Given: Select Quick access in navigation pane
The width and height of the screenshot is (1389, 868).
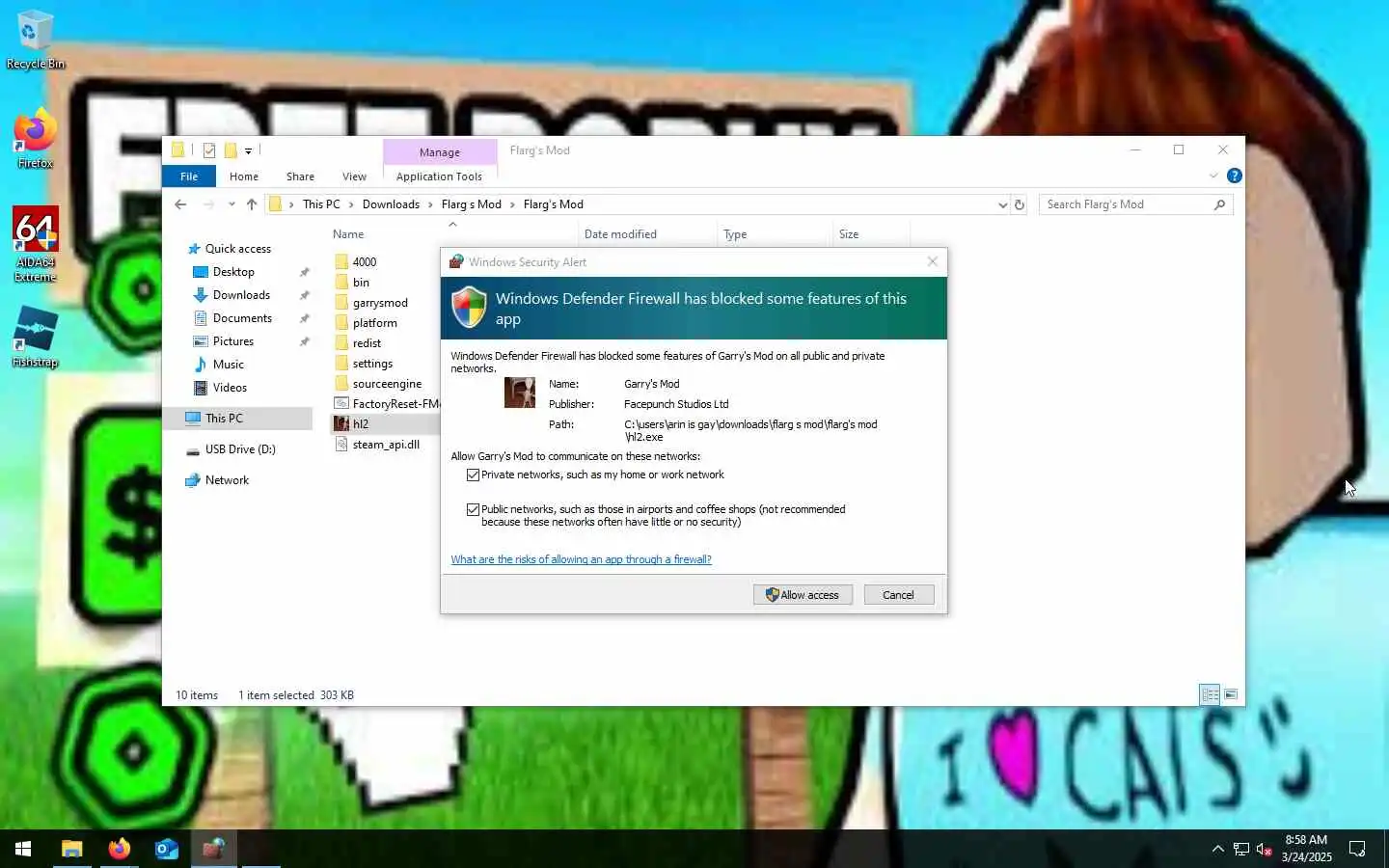Looking at the screenshot, I should 238,249.
